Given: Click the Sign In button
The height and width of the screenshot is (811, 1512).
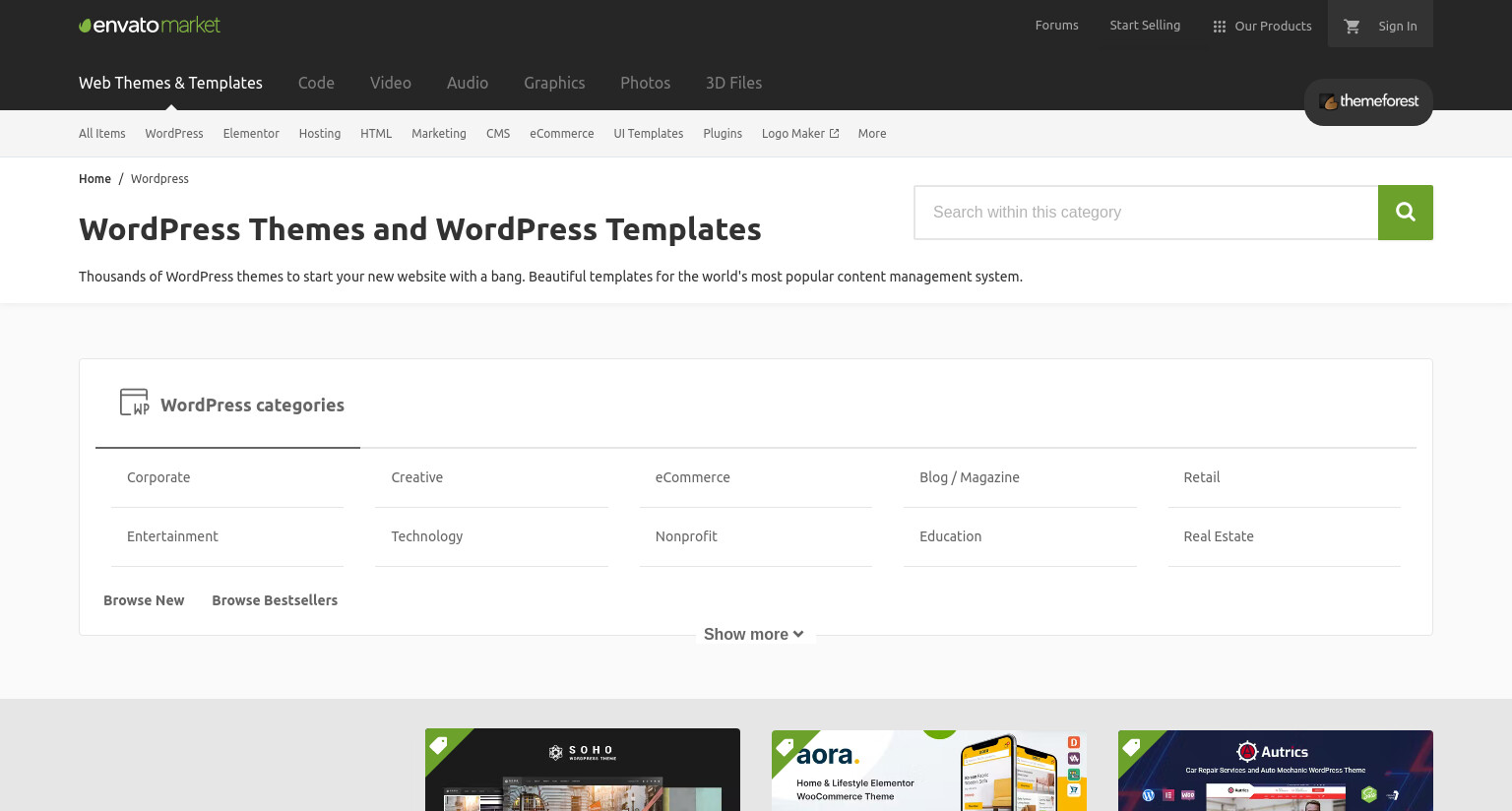Looking at the screenshot, I should tap(1398, 26).
